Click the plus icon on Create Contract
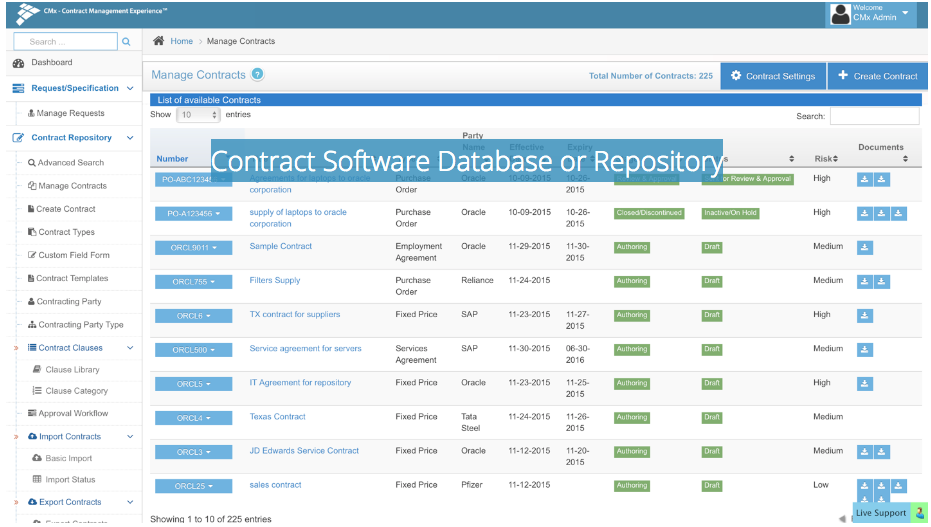 (843, 75)
